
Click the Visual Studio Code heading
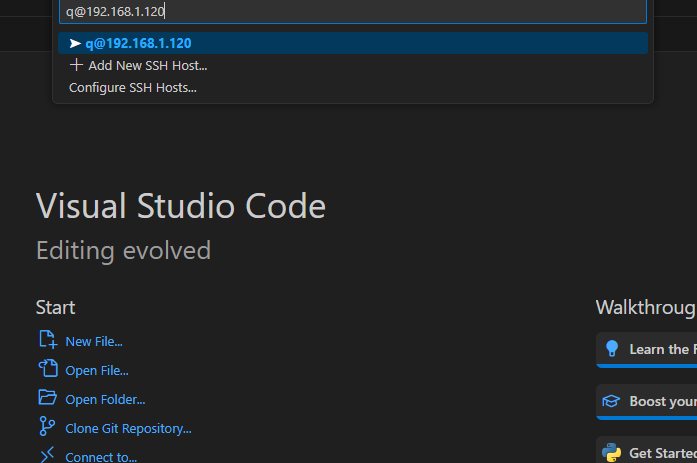[x=180, y=206]
